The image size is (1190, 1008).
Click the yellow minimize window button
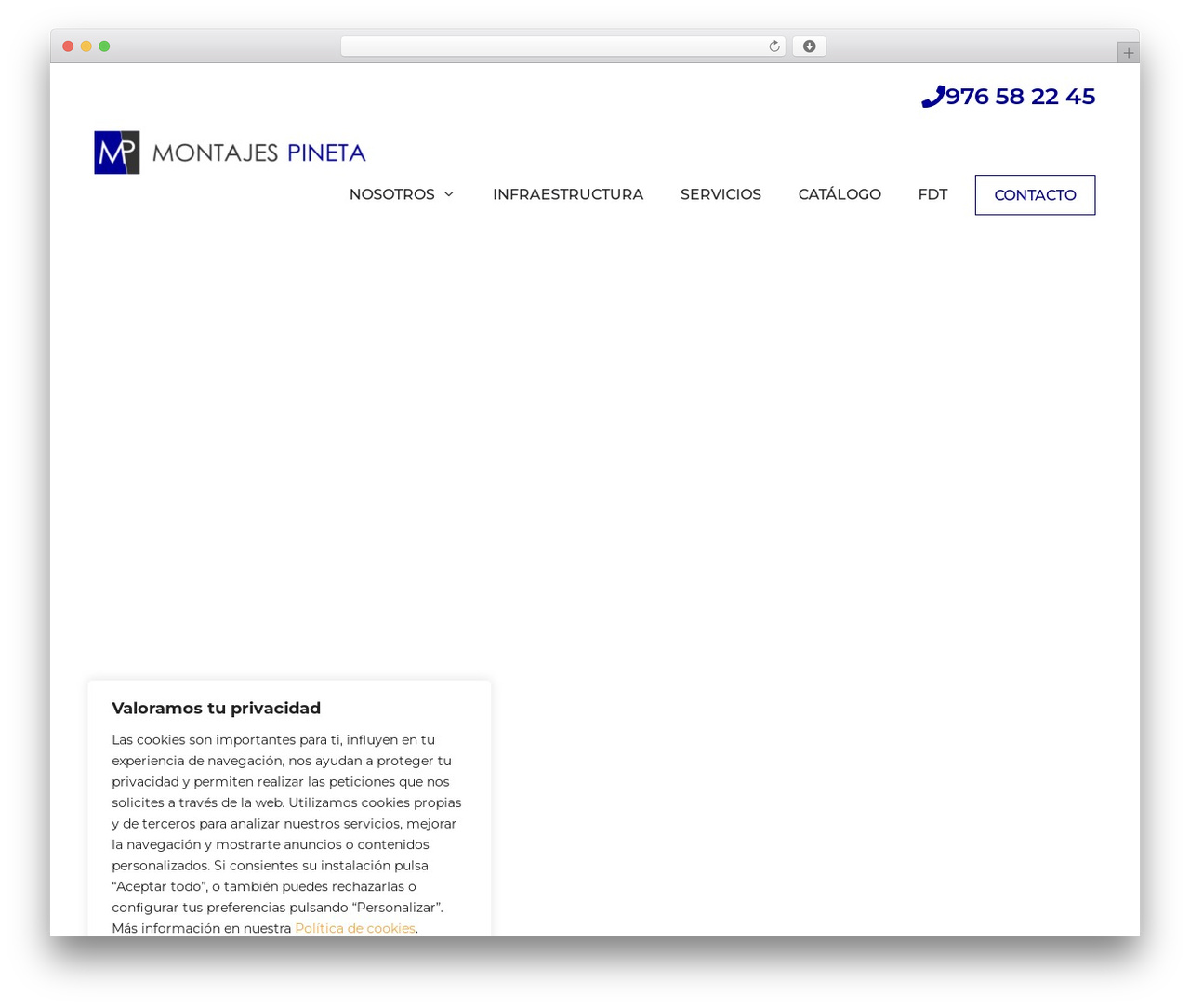86,46
